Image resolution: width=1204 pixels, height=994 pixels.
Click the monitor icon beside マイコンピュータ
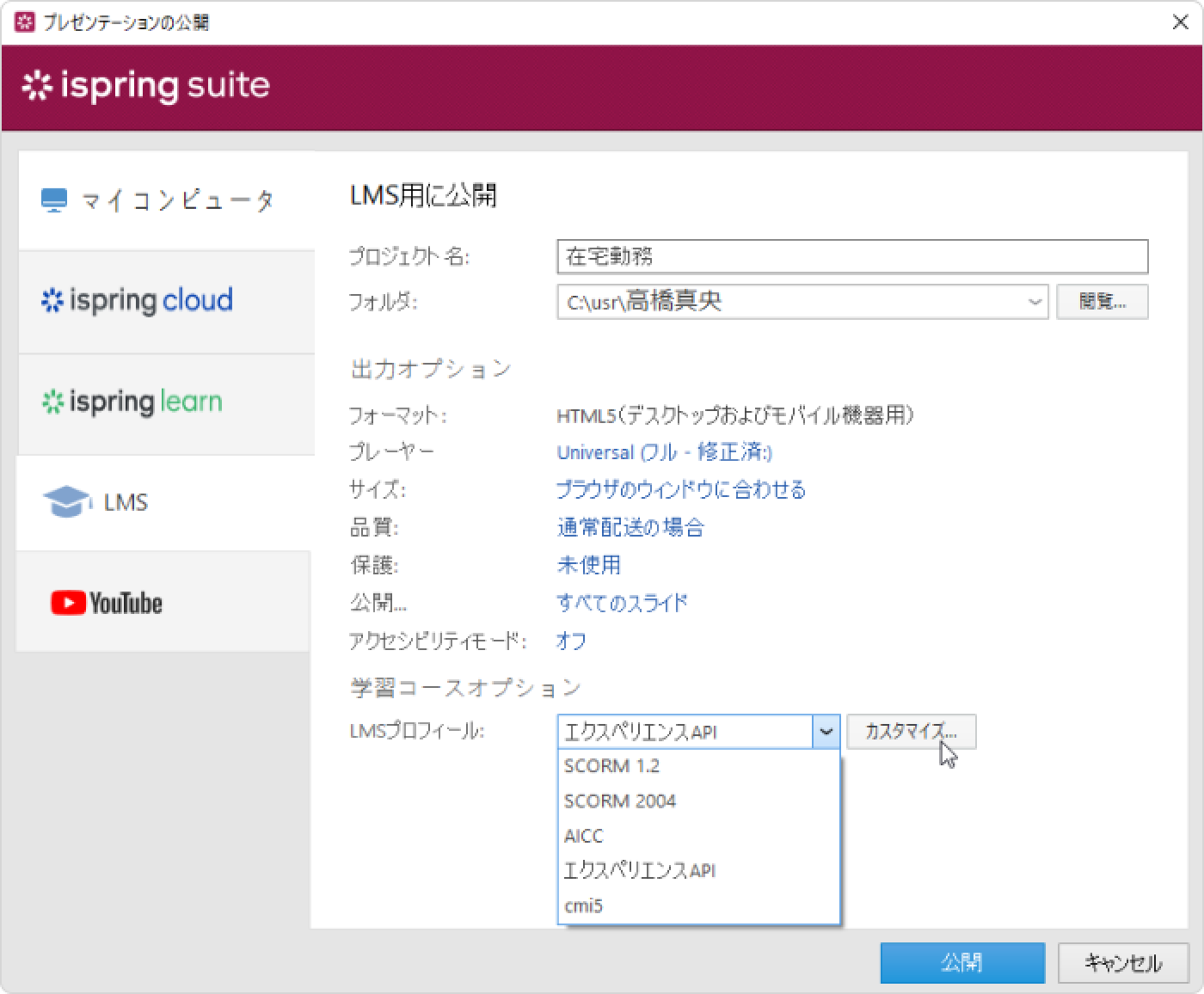[53, 200]
